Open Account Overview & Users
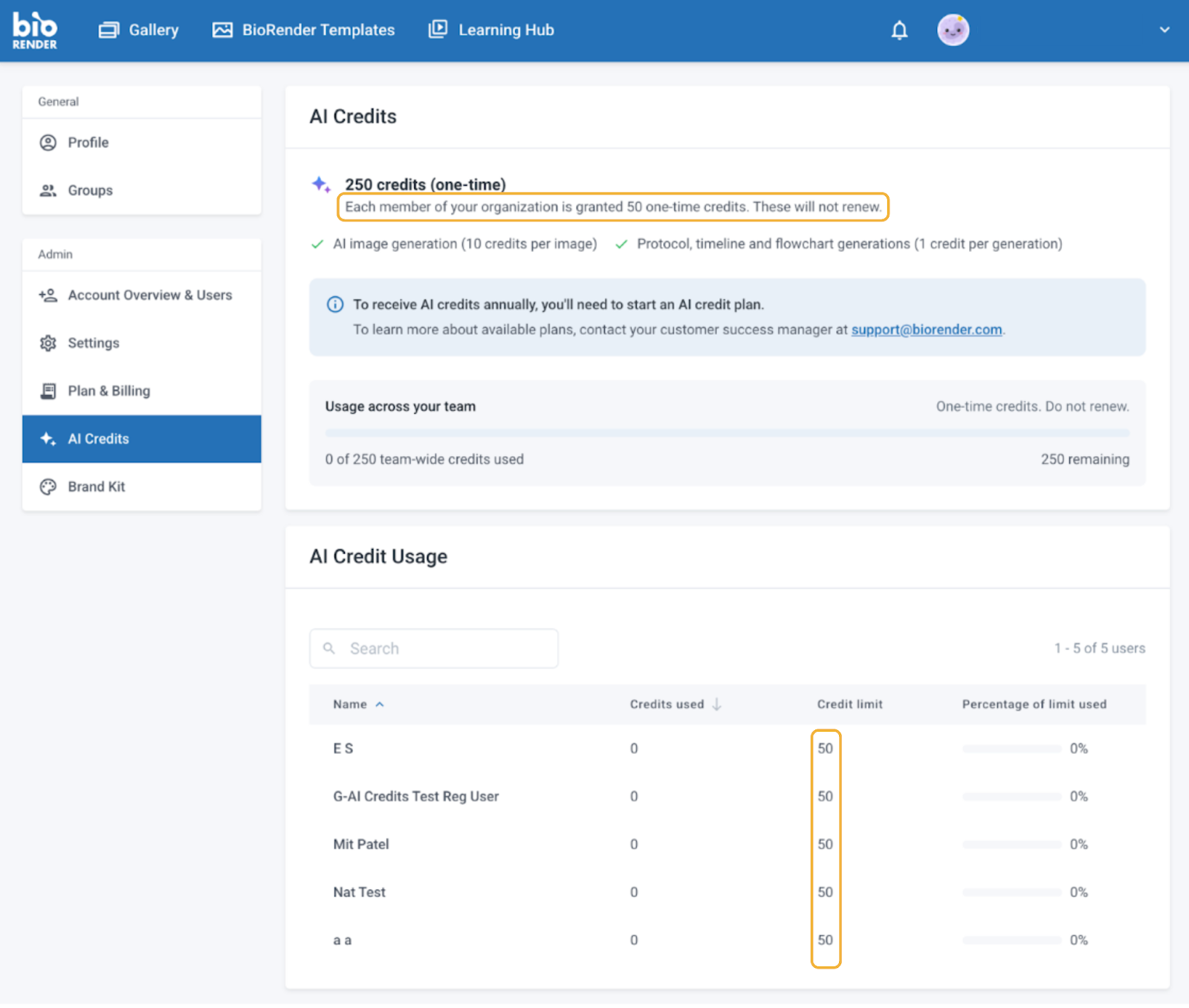The image size is (1189, 1008). tap(149, 296)
